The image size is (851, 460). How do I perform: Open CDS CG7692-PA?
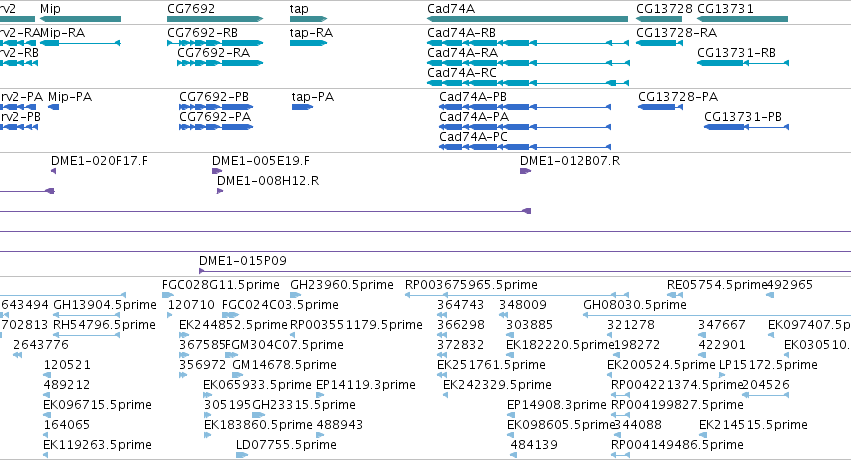[x=216, y=127]
